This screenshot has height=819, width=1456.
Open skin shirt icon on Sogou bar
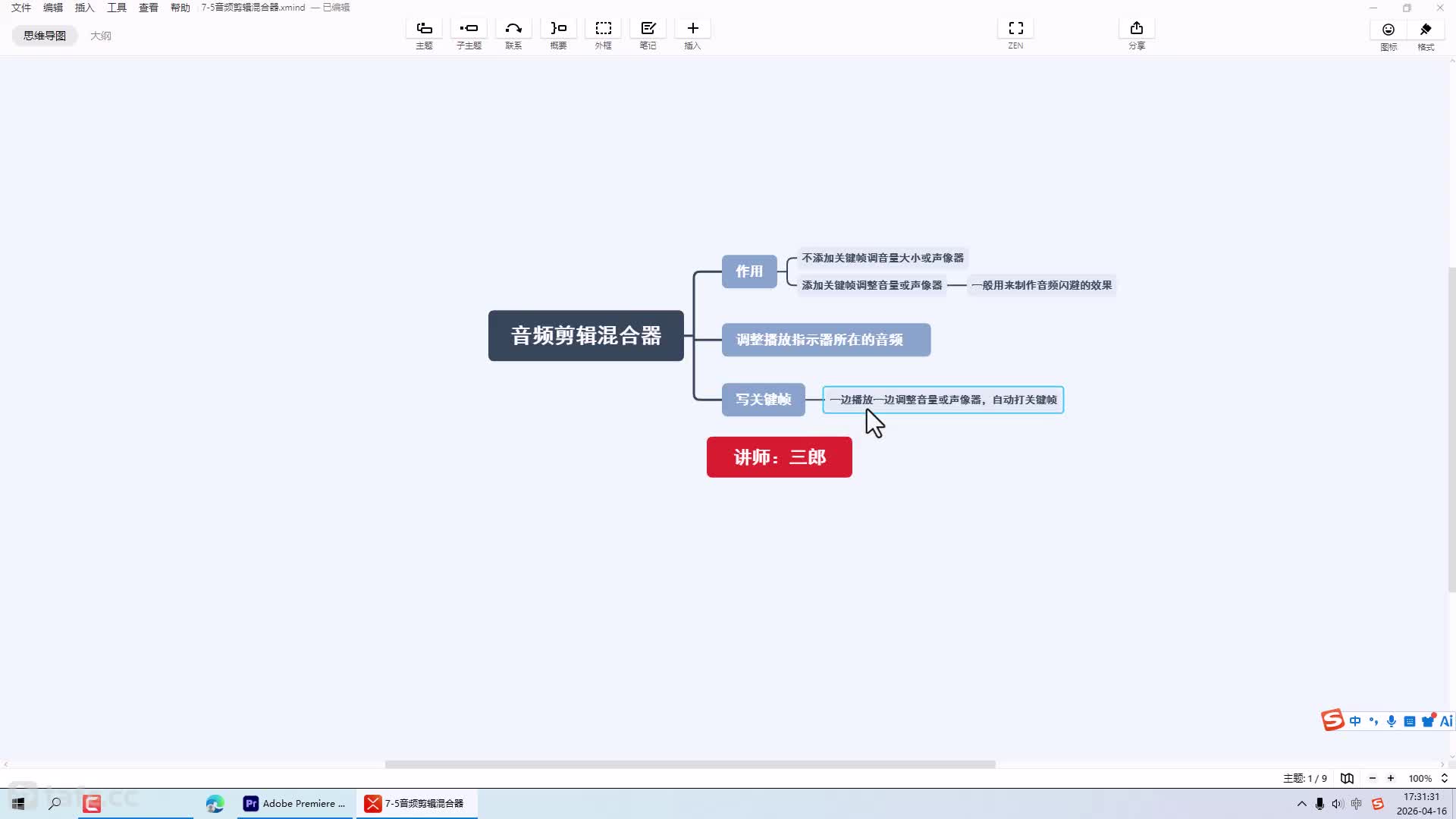1429,721
